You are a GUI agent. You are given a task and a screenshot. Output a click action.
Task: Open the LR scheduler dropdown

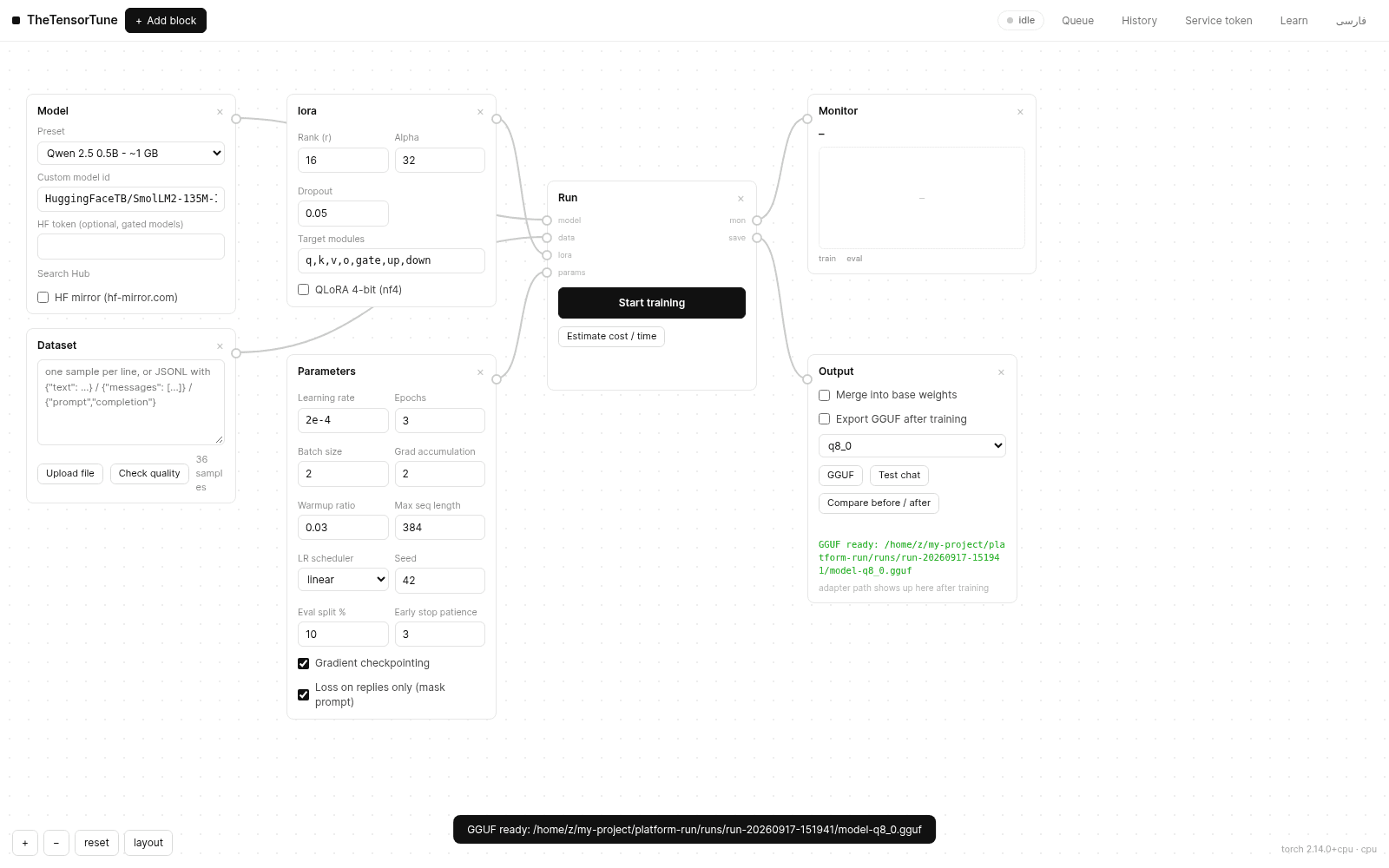[343, 580]
